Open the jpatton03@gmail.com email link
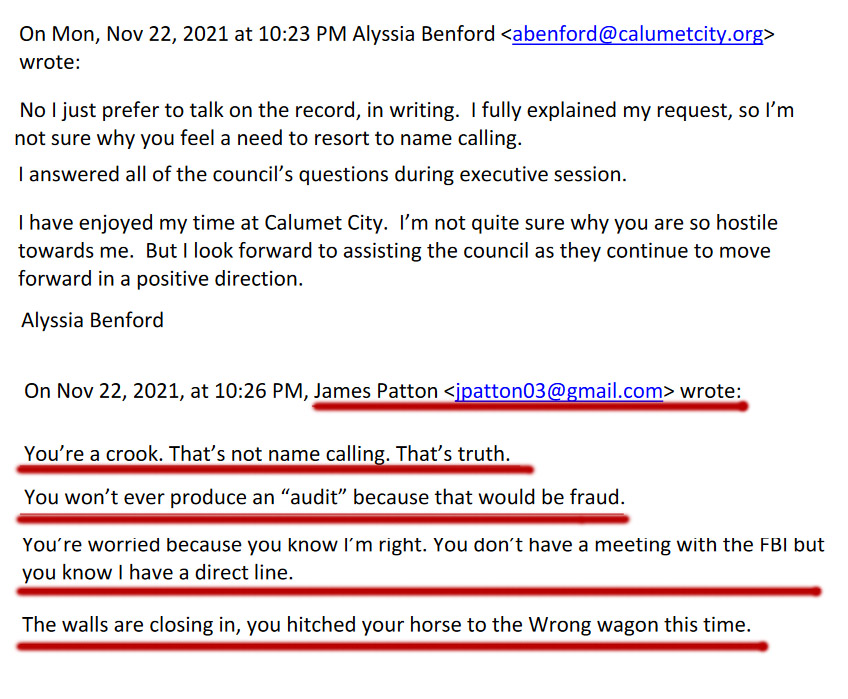The width and height of the screenshot is (848, 699). coord(559,391)
